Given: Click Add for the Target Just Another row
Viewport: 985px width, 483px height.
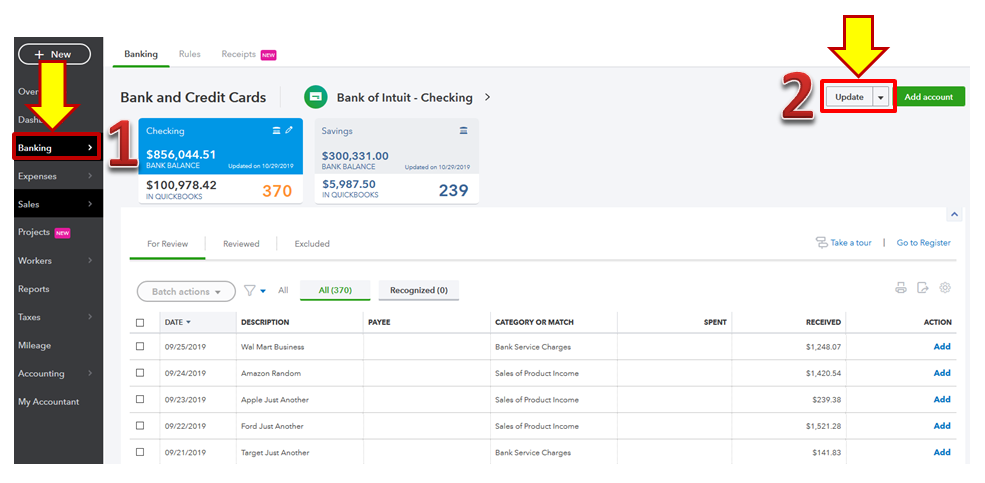Looking at the screenshot, I should [x=942, y=452].
